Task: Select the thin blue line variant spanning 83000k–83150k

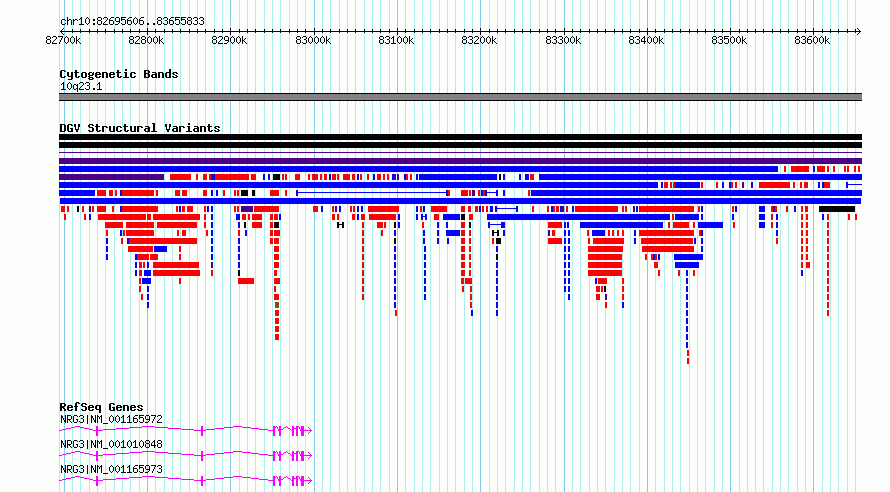Action: 372,194
